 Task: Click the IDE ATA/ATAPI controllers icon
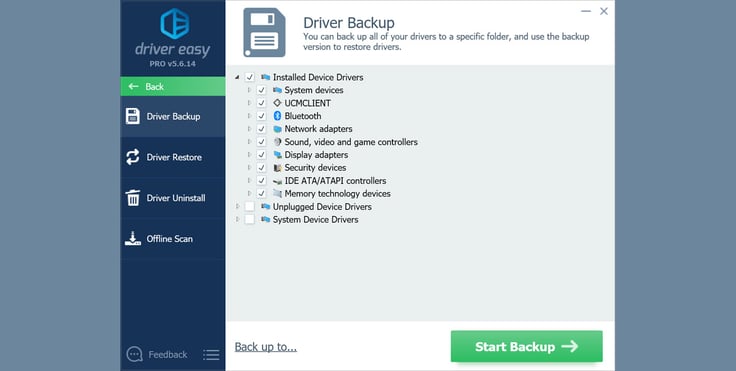coord(277,181)
